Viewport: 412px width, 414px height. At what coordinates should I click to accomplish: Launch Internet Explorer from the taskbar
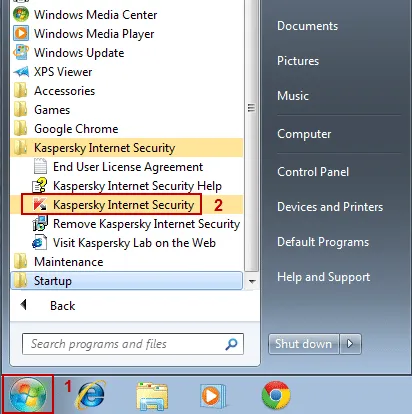pyautogui.click(x=90, y=395)
